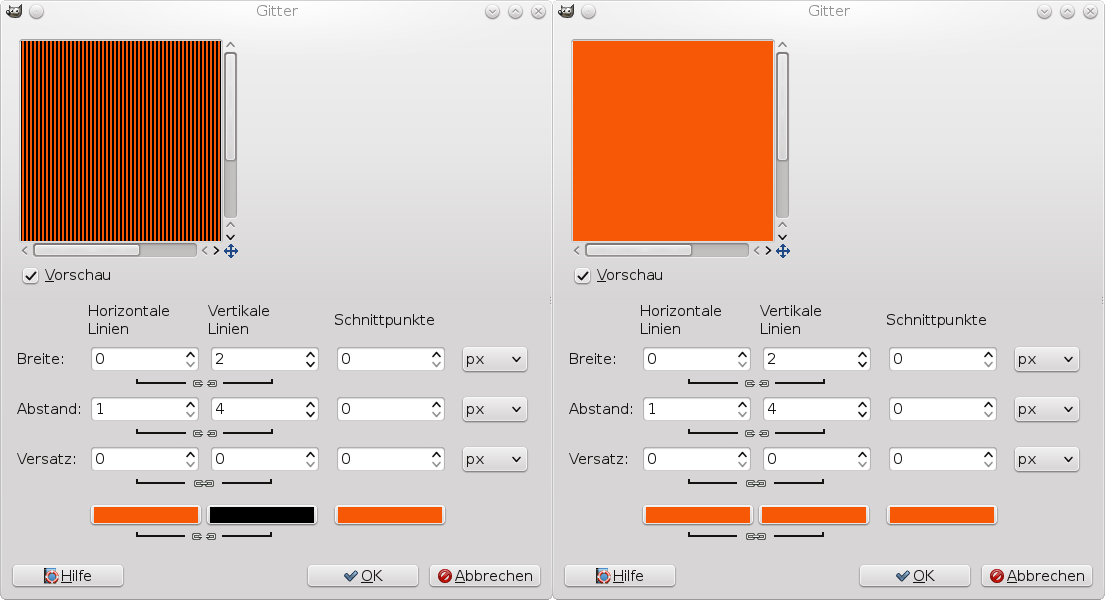Click Abbrechen in left Gitter dialog
Viewport: 1105px width, 600px height.
pyautogui.click(x=485, y=576)
